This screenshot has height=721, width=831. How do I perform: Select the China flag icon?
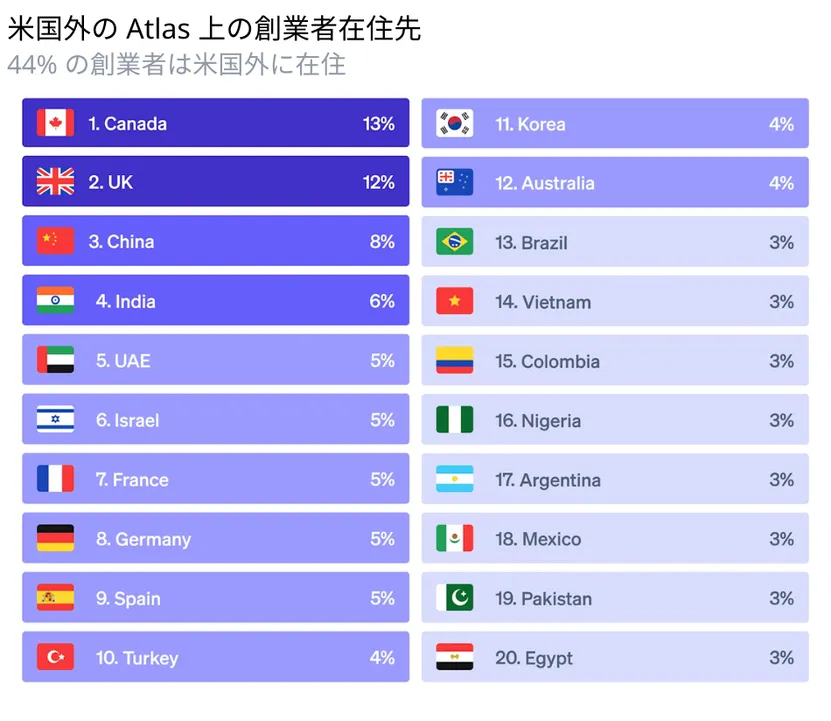(x=55, y=241)
